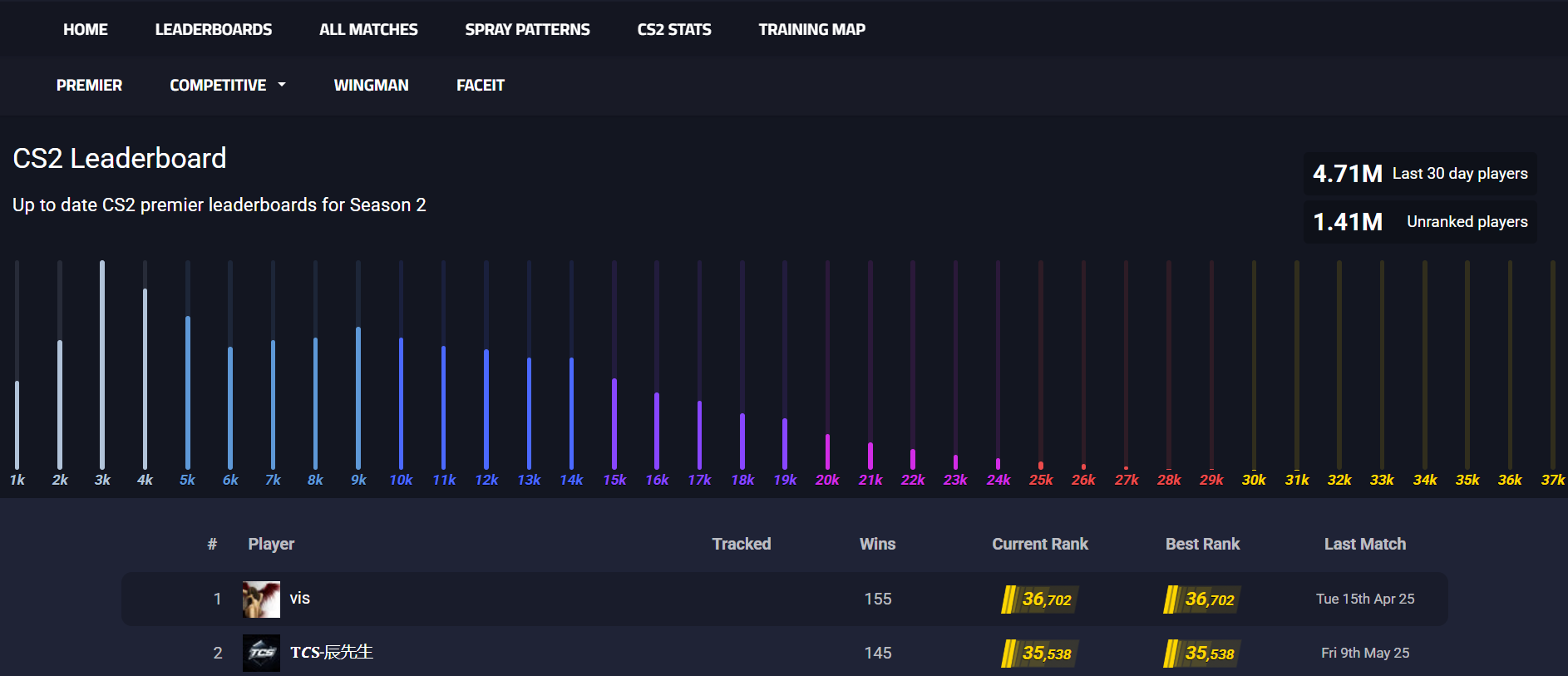1568x676 pixels.
Task: Click vis's best rank badge 36,702
Action: pos(1202,599)
